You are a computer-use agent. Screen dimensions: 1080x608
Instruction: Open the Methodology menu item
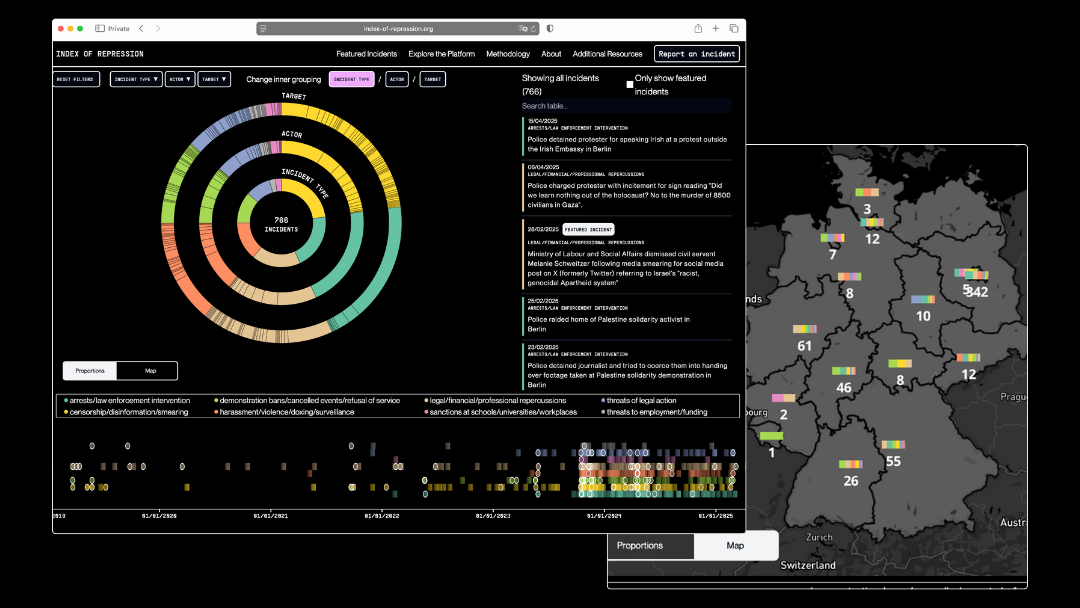(x=508, y=54)
